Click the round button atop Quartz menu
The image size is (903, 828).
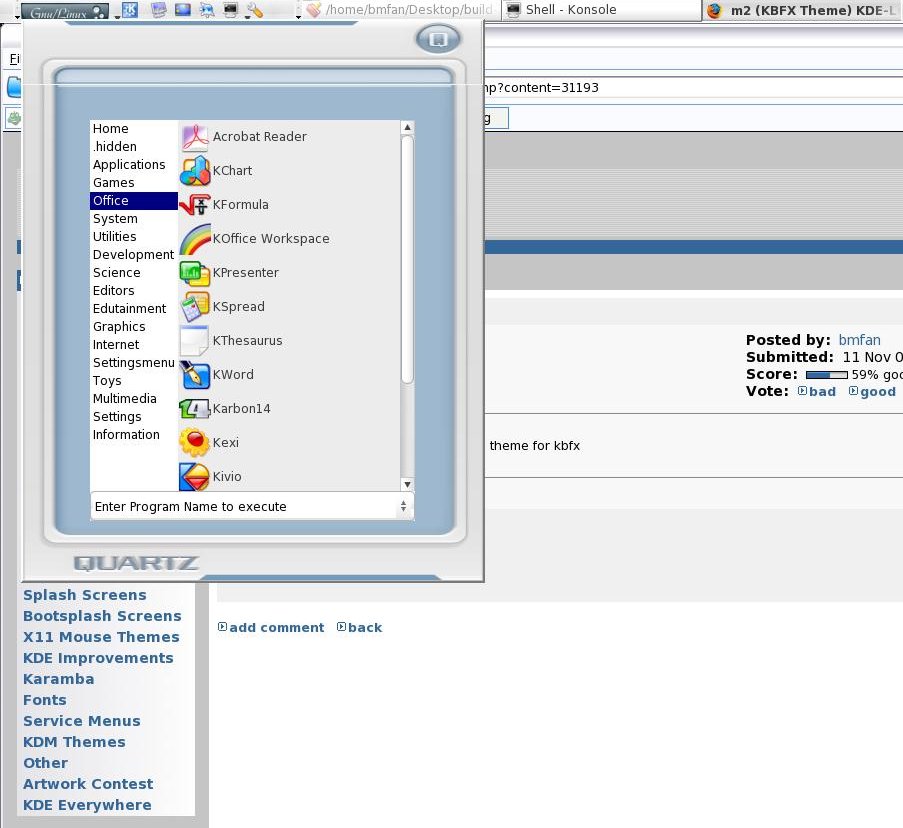[438, 39]
